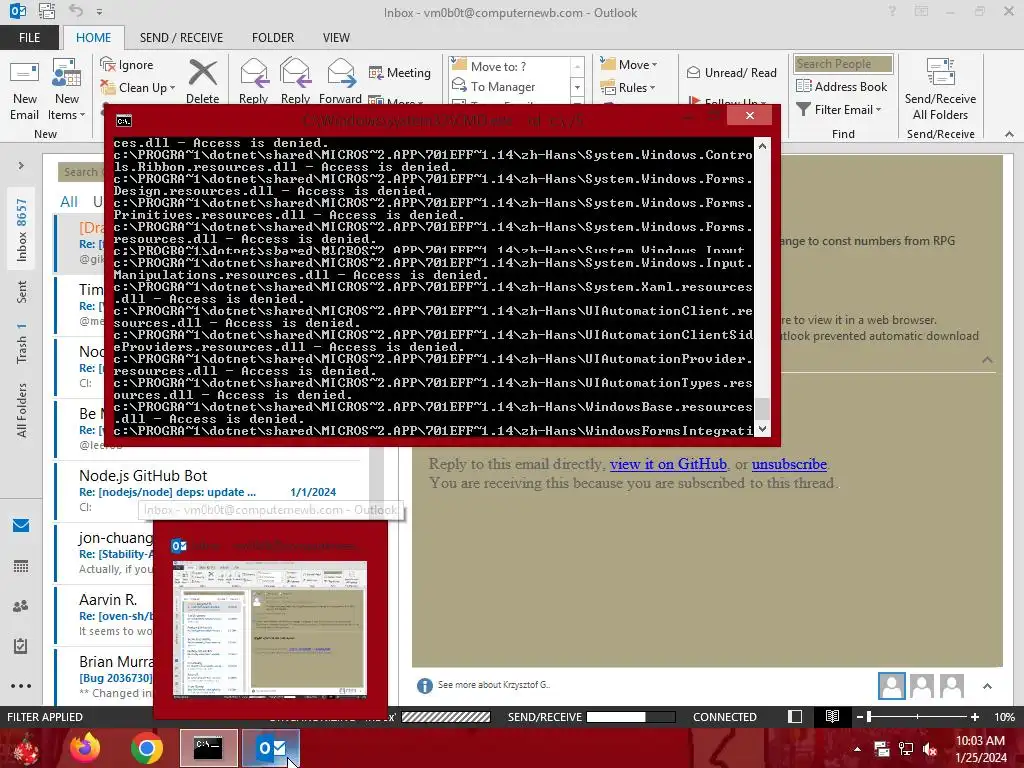This screenshot has width=1024, height=768.
Task: Click the Action Center flag tray icon
Action: [x=882, y=749]
